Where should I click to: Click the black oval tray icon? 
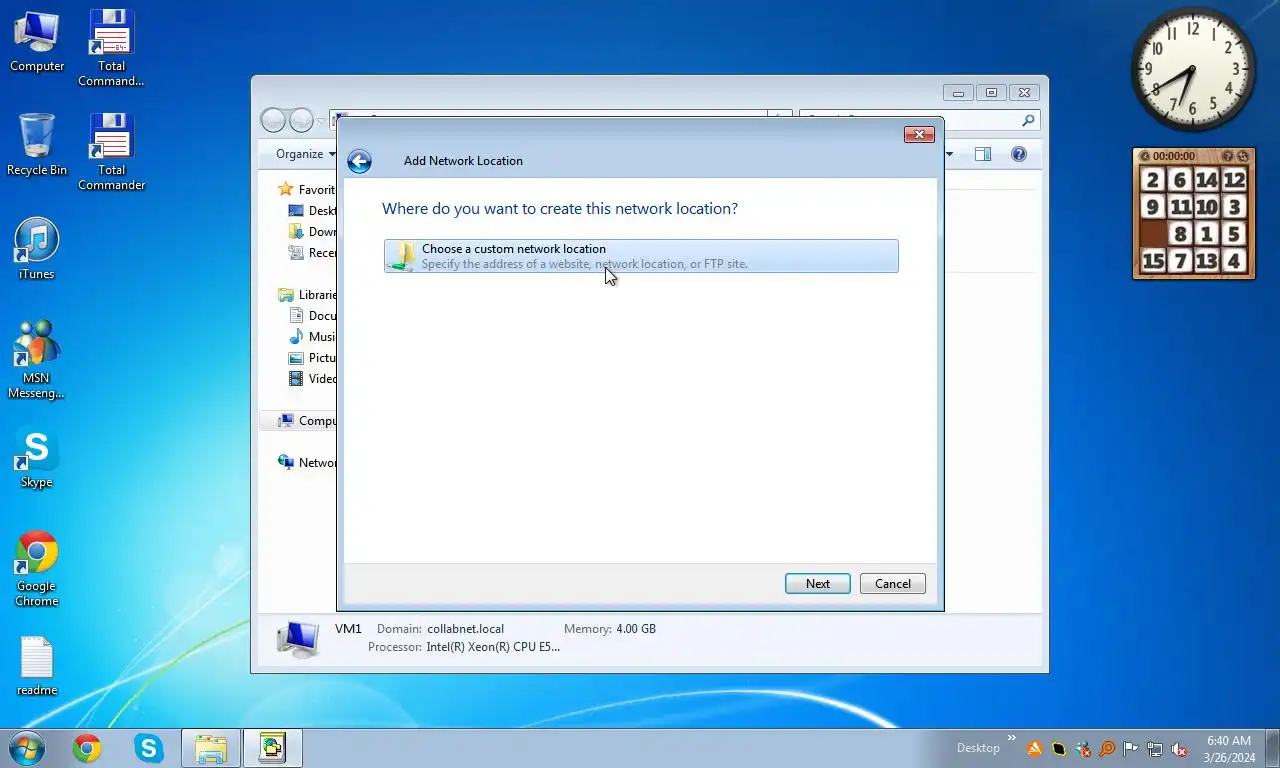click(x=1059, y=749)
